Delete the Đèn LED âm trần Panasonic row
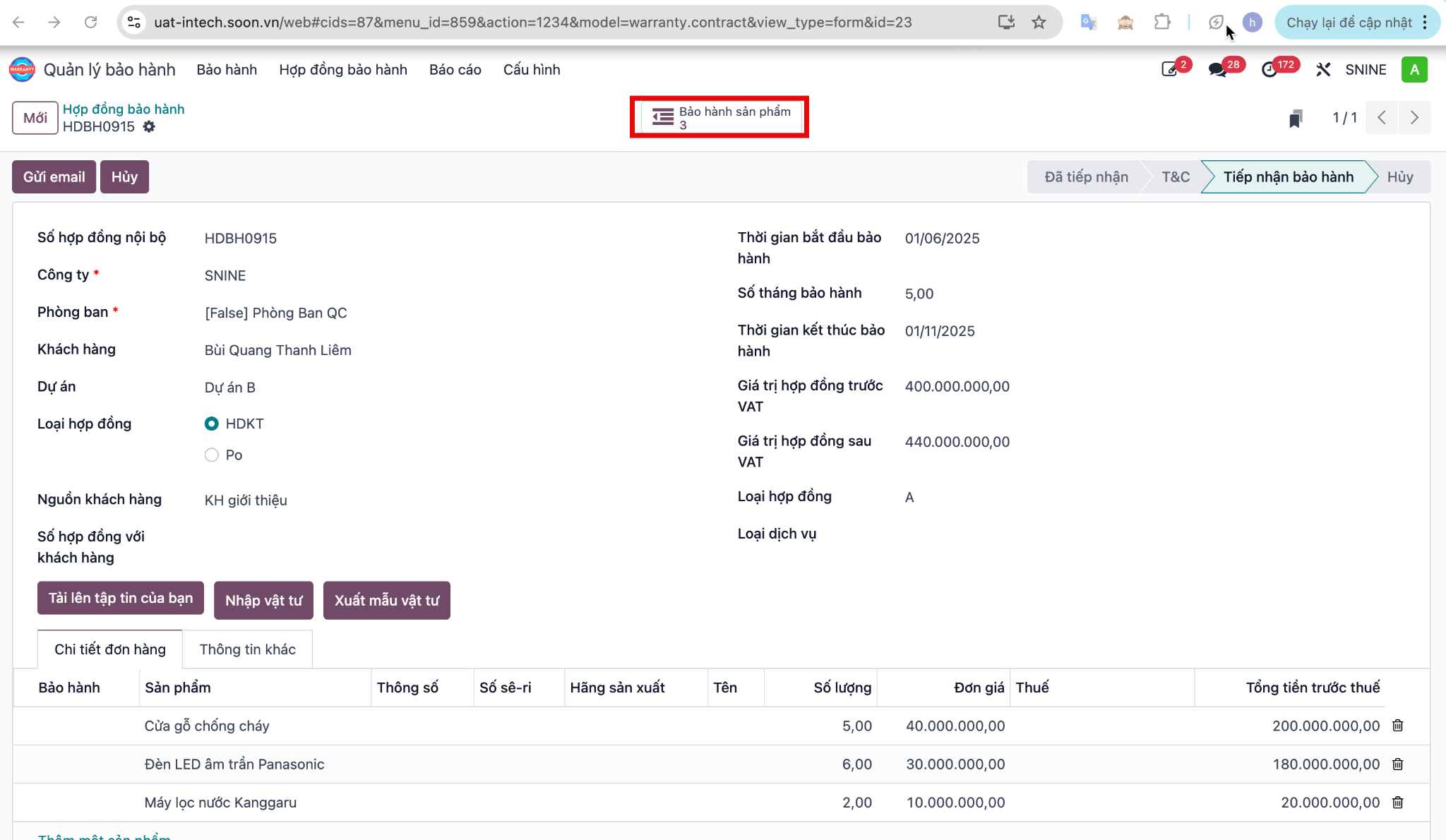1446x840 pixels. click(x=1397, y=764)
